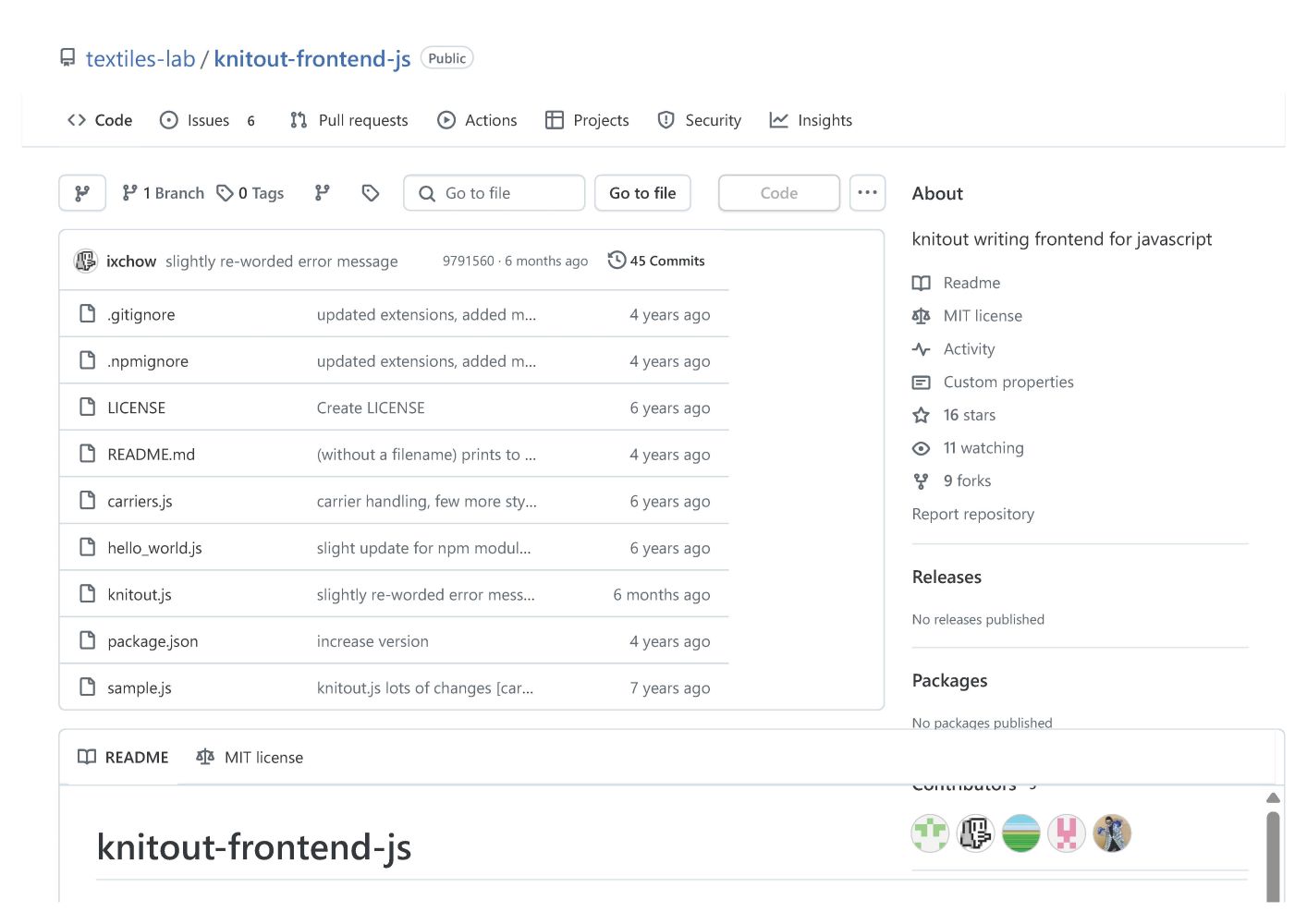View the 0 Tags list
The image size is (1307, 924).
click(250, 193)
